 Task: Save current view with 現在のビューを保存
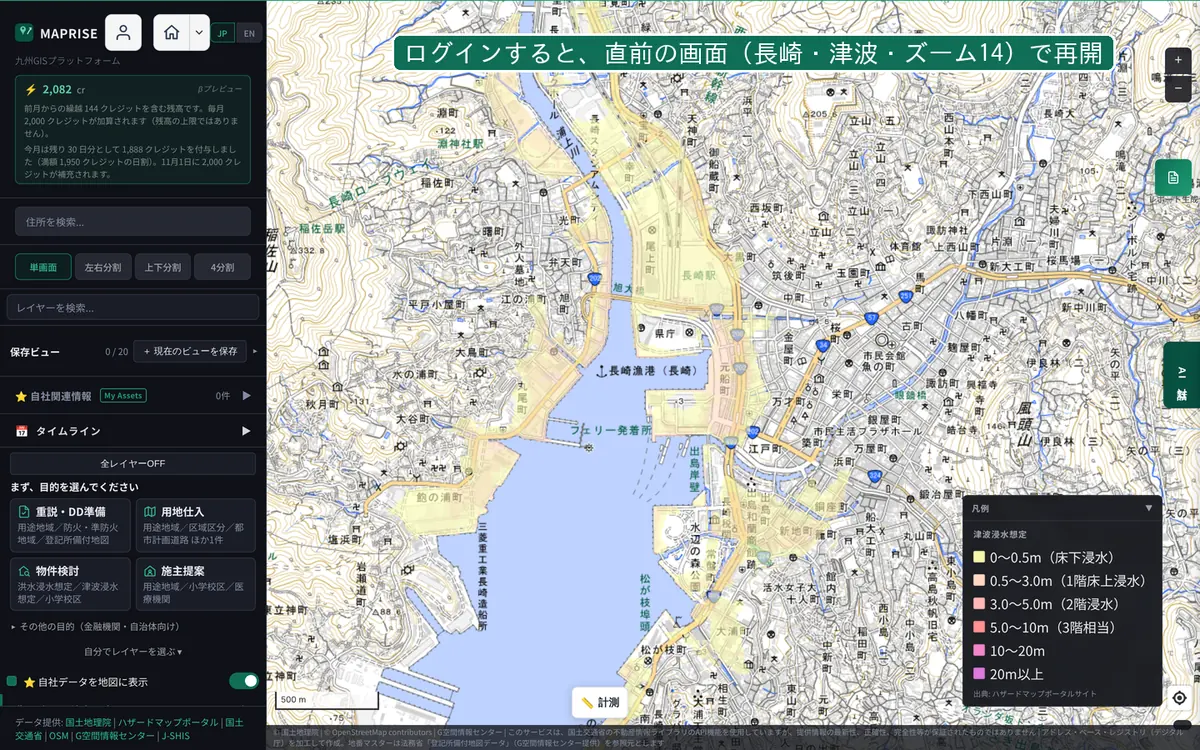coord(190,351)
